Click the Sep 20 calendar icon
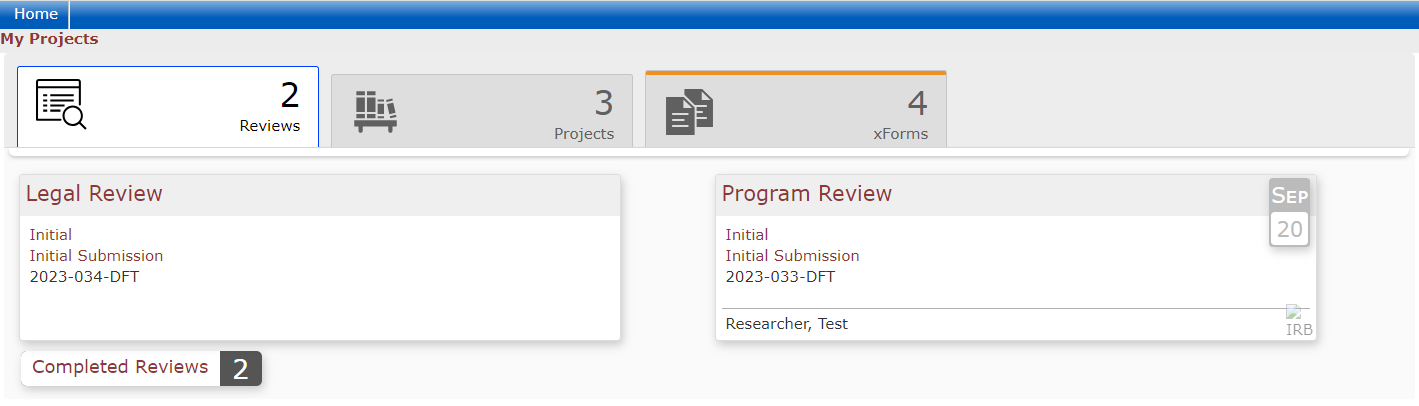Screen dimensions: 1419x406 point(1289,212)
